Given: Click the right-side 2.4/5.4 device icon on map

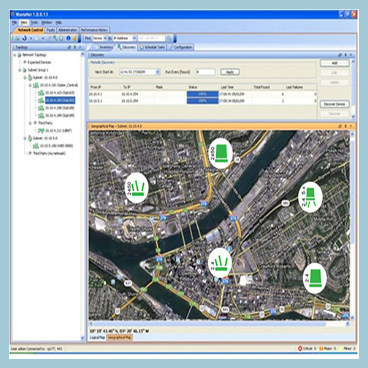Looking at the screenshot, I should pos(310,196).
